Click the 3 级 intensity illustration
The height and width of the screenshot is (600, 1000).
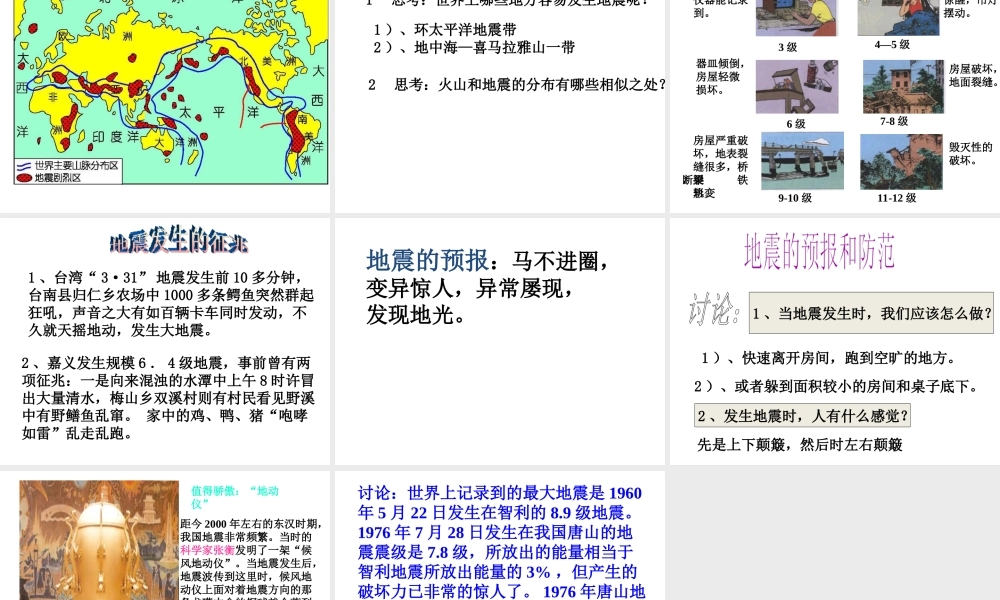tap(797, 18)
